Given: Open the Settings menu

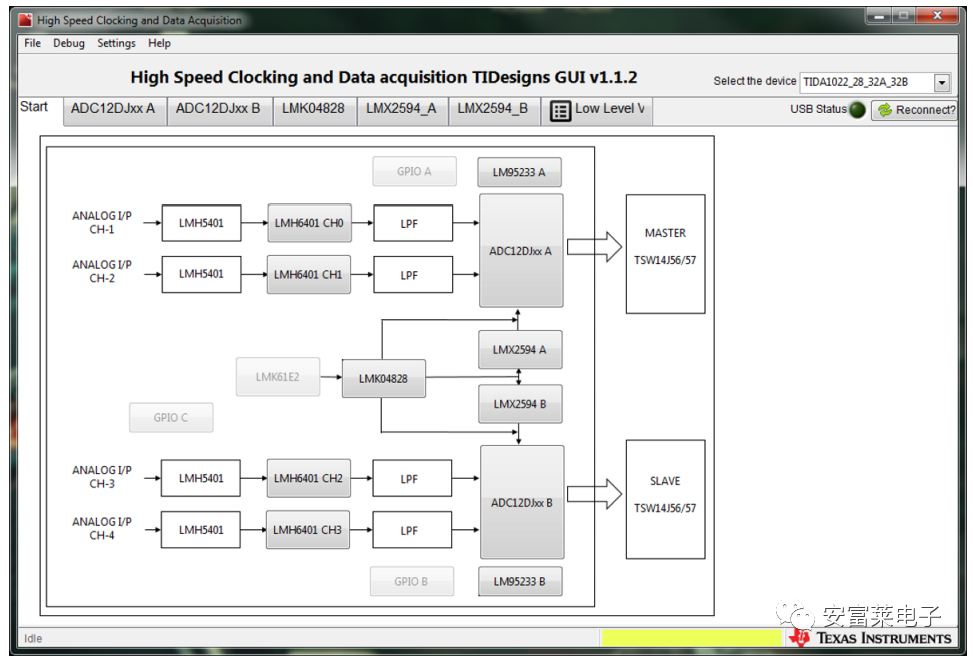Looking at the screenshot, I should [116, 43].
